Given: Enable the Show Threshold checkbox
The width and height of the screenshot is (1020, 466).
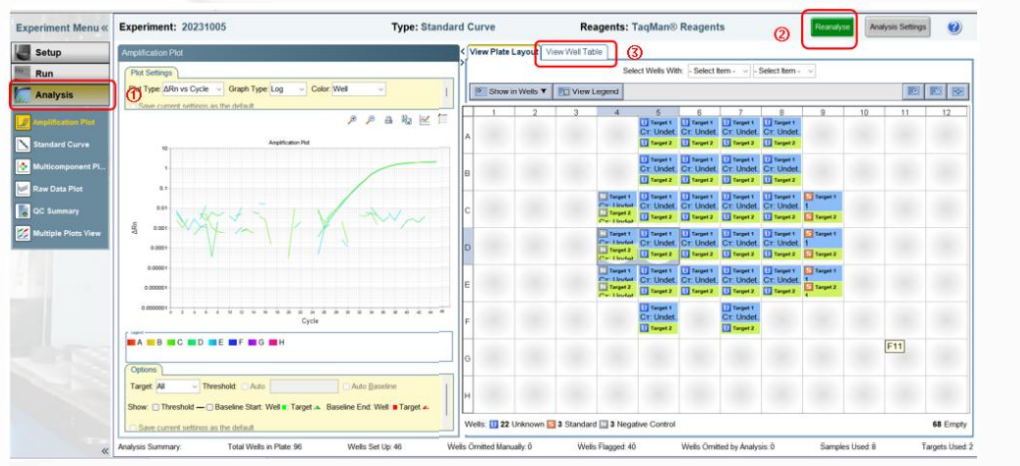Looking at the screenshot, I should click(155, 405).
